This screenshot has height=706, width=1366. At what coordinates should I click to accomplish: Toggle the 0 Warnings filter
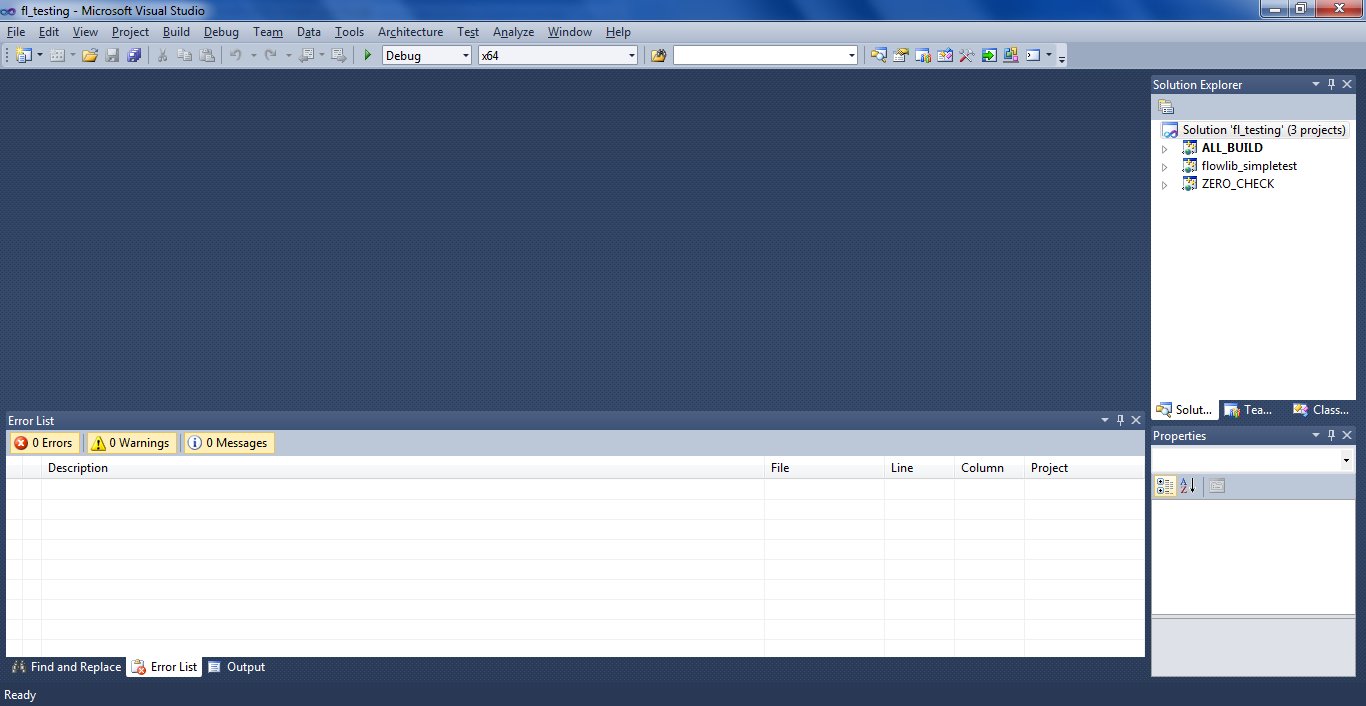pos(130,443)
